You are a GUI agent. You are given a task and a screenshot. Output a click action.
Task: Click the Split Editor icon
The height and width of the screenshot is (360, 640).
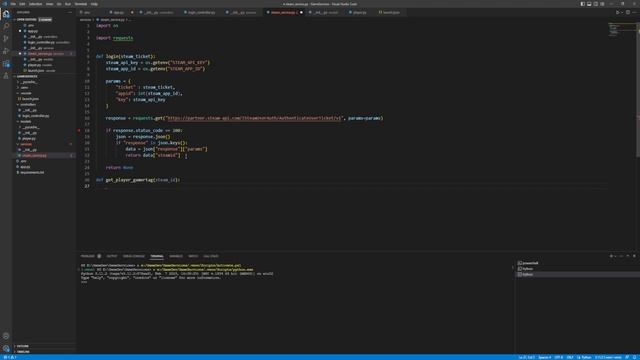[628, 13]
